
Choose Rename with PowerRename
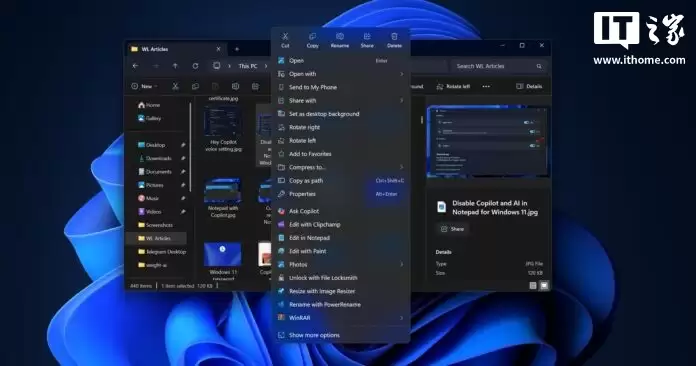click(340, 304)
